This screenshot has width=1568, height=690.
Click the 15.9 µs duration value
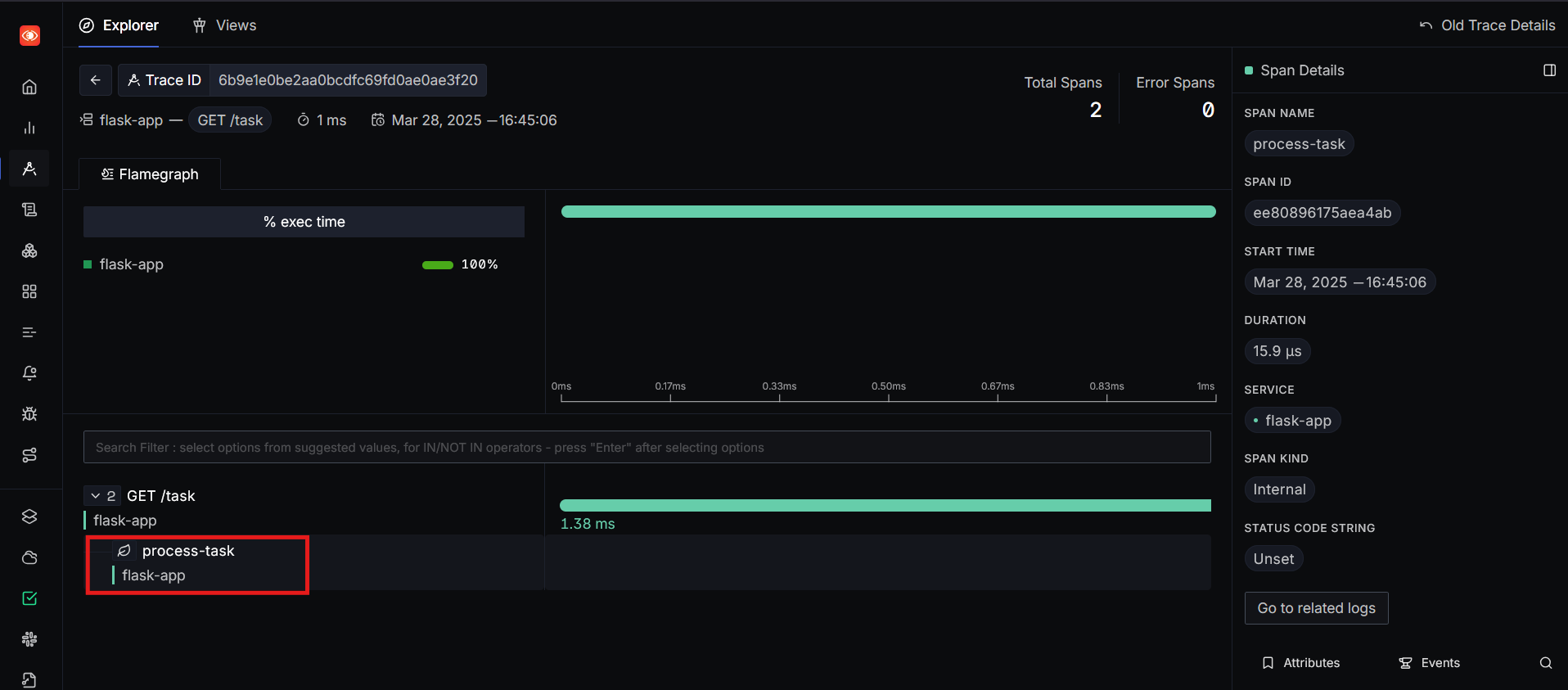[x=1277, y=351]
